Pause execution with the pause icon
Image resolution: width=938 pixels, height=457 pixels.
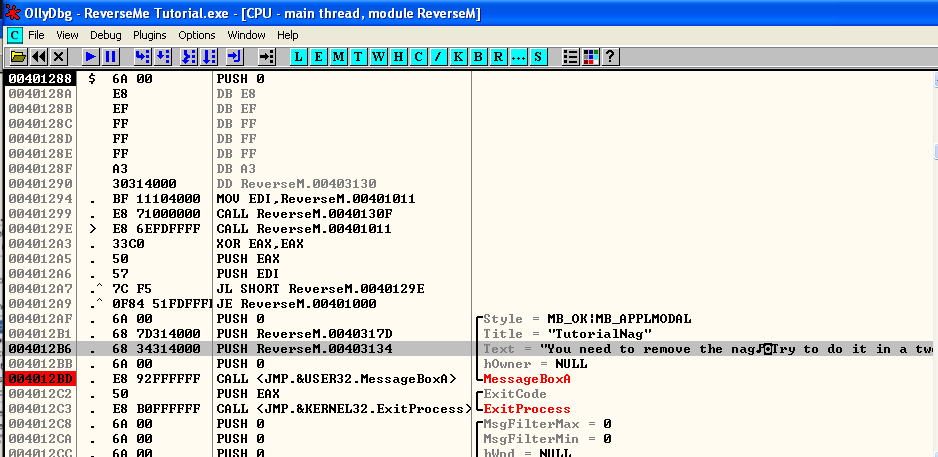pos(111,57)
